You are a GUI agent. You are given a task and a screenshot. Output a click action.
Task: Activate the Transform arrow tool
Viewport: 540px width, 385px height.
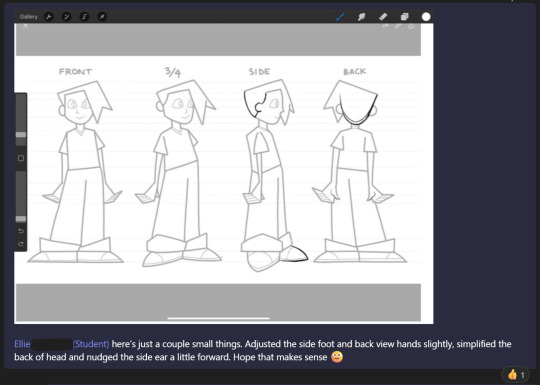click(102, 17)
